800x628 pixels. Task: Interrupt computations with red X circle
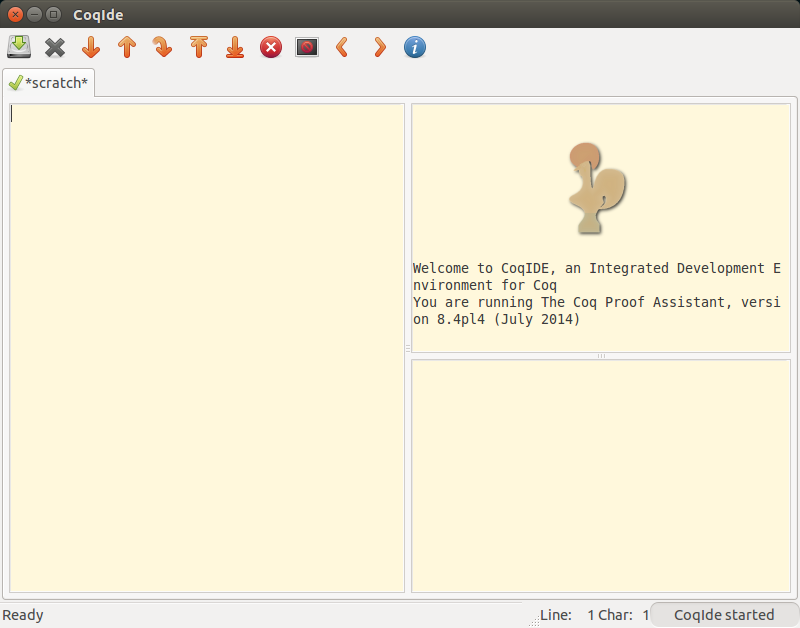(x=271, y=47)
